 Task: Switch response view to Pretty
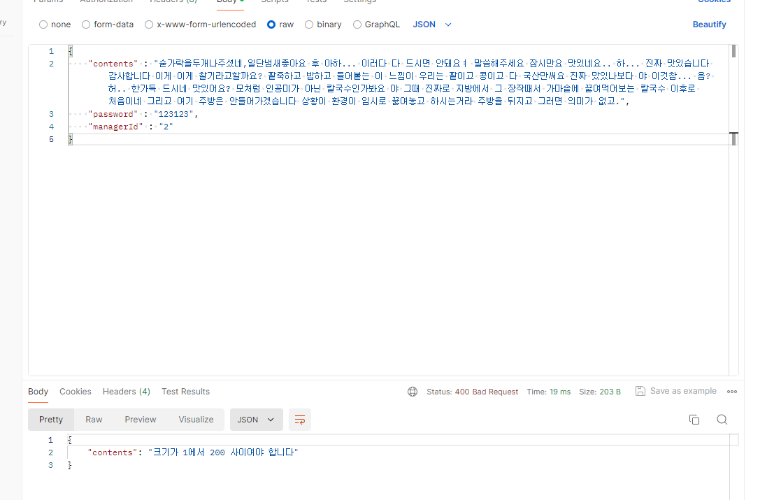(51, 419)
